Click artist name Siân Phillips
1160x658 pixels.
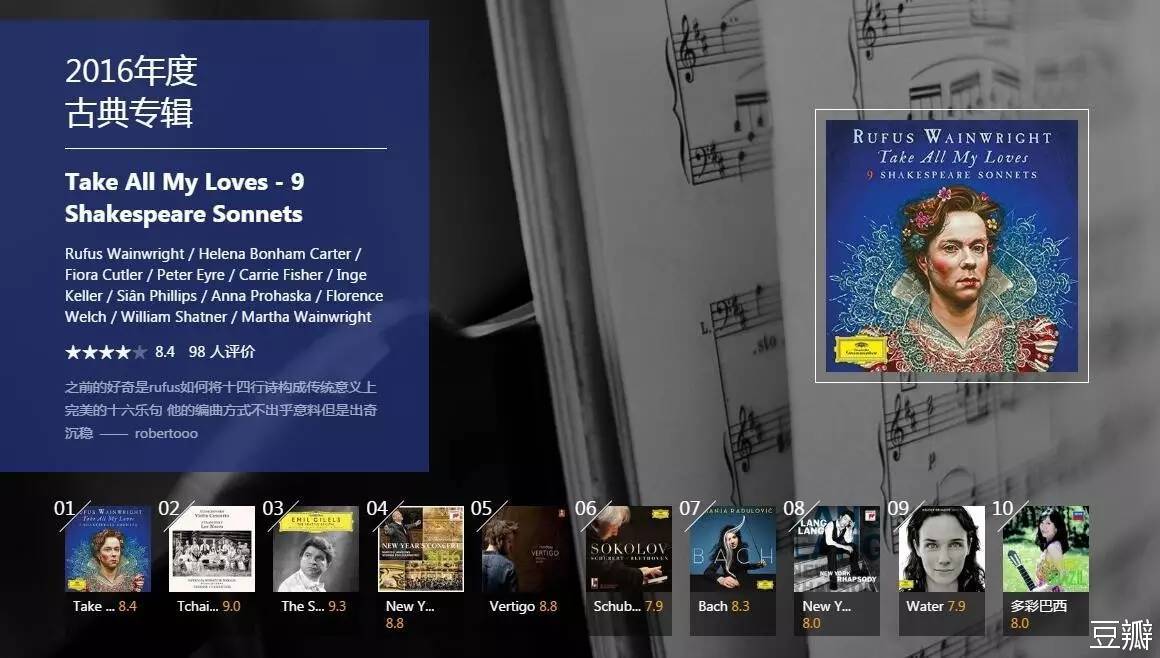(157, 295)
